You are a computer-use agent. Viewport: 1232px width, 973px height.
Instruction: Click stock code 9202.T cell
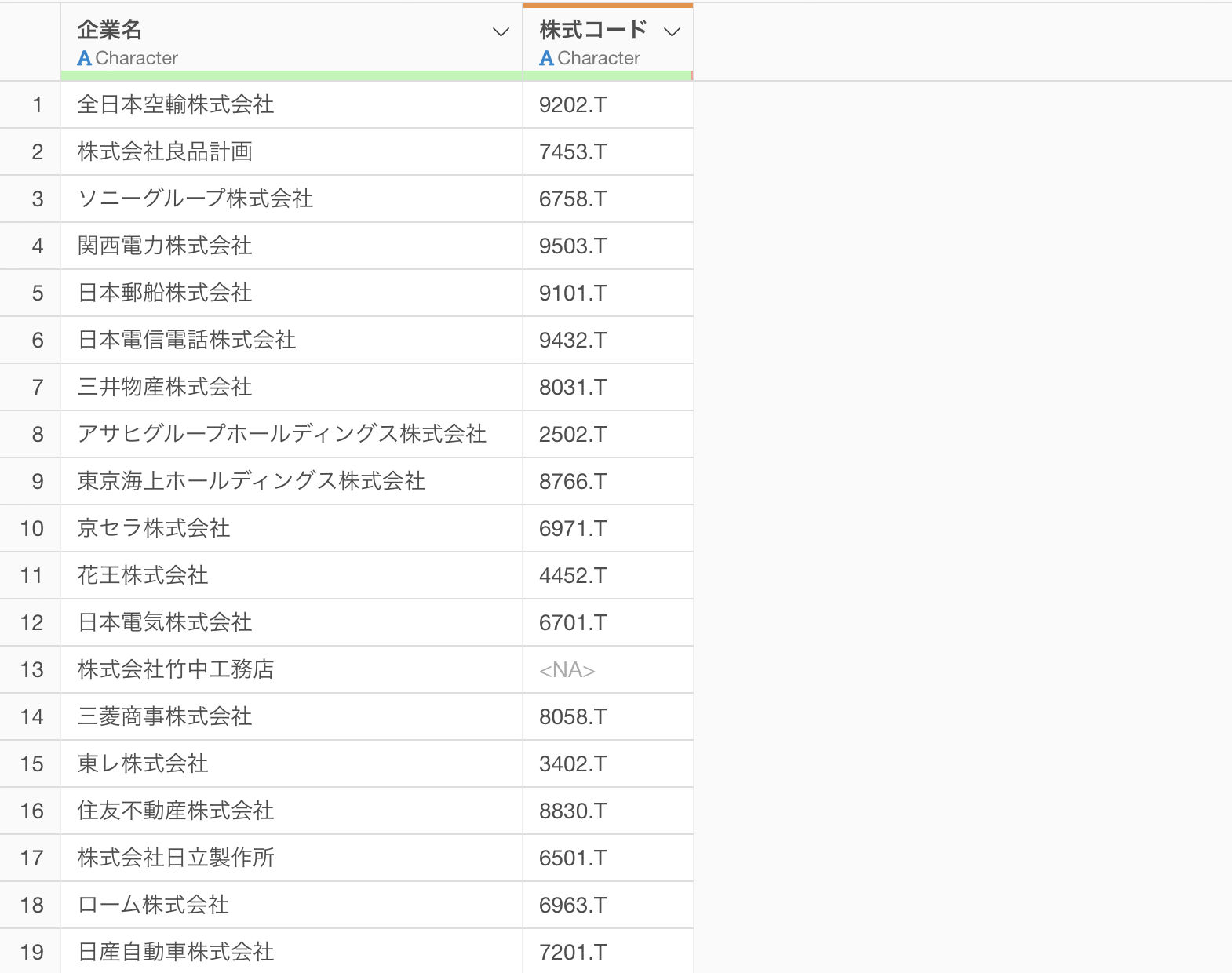[573, 104]
